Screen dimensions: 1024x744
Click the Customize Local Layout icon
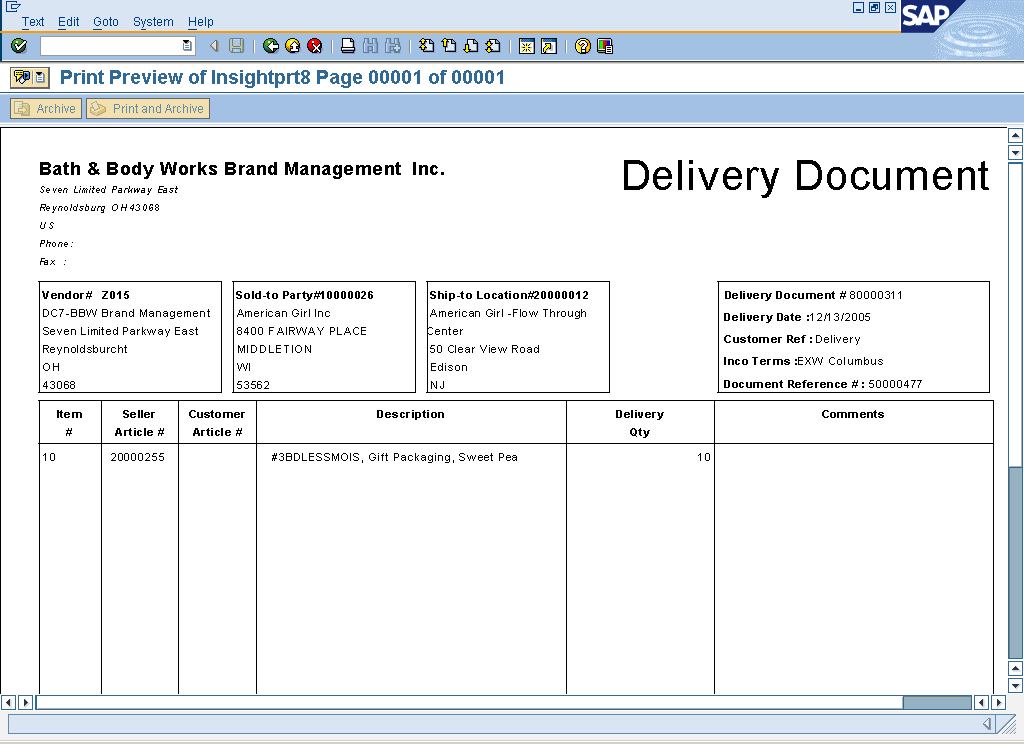[x=605, y=46]
